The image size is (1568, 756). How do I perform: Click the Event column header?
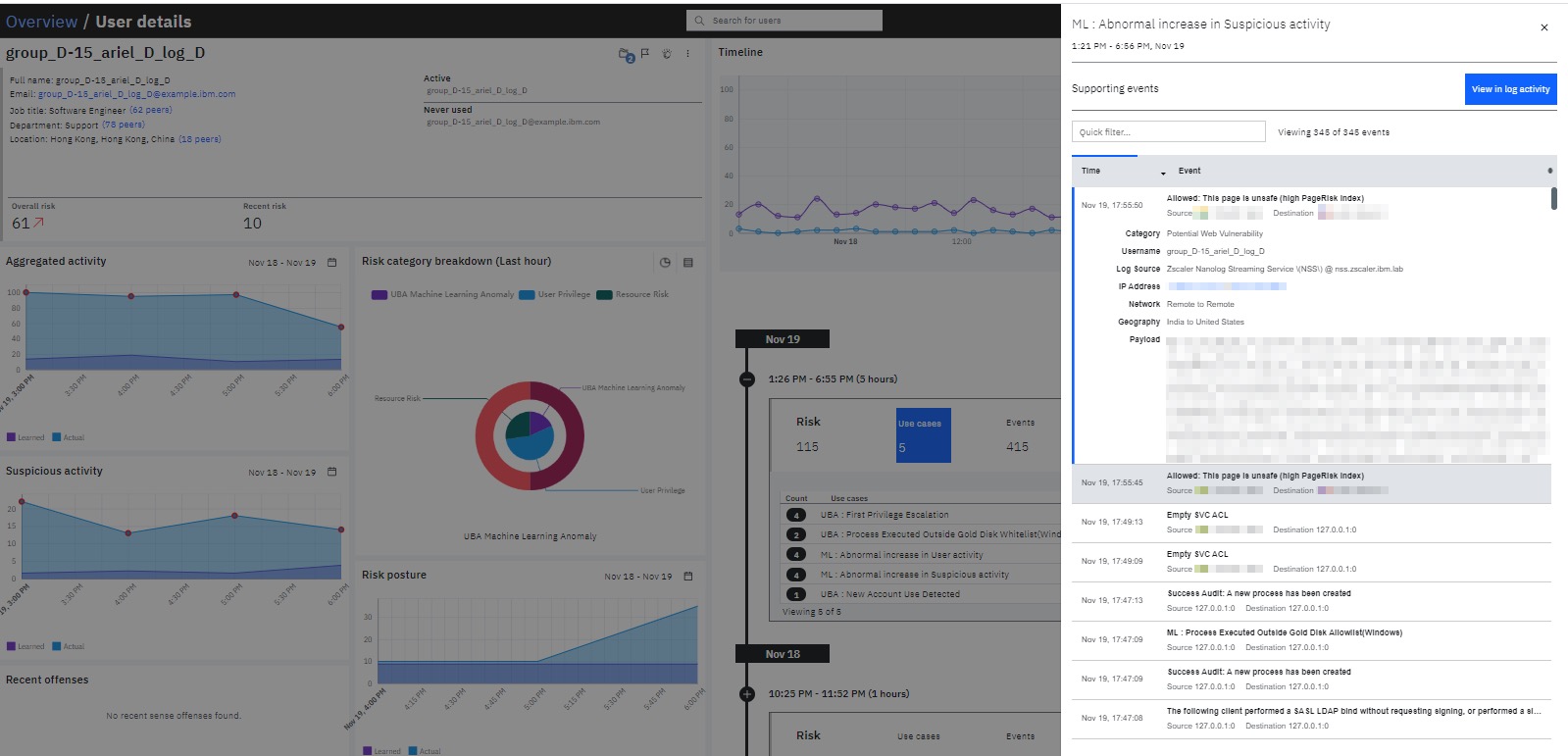click(1189, 172)
